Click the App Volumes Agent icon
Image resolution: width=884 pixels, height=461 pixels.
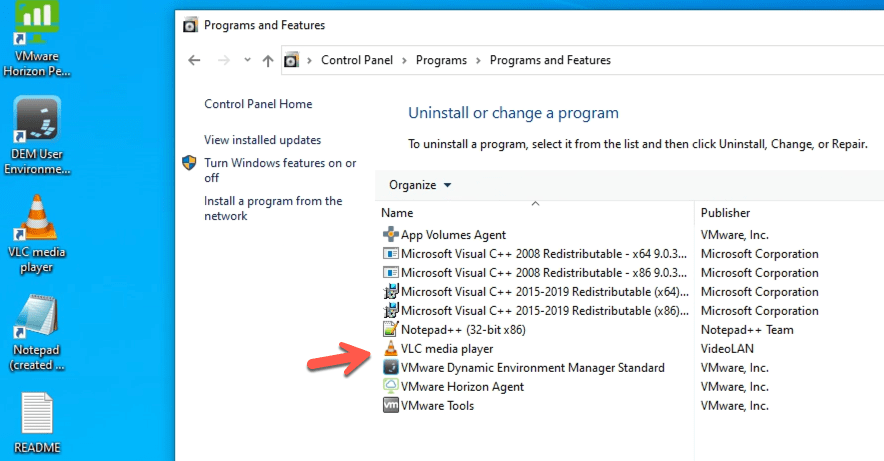(391, 235)
